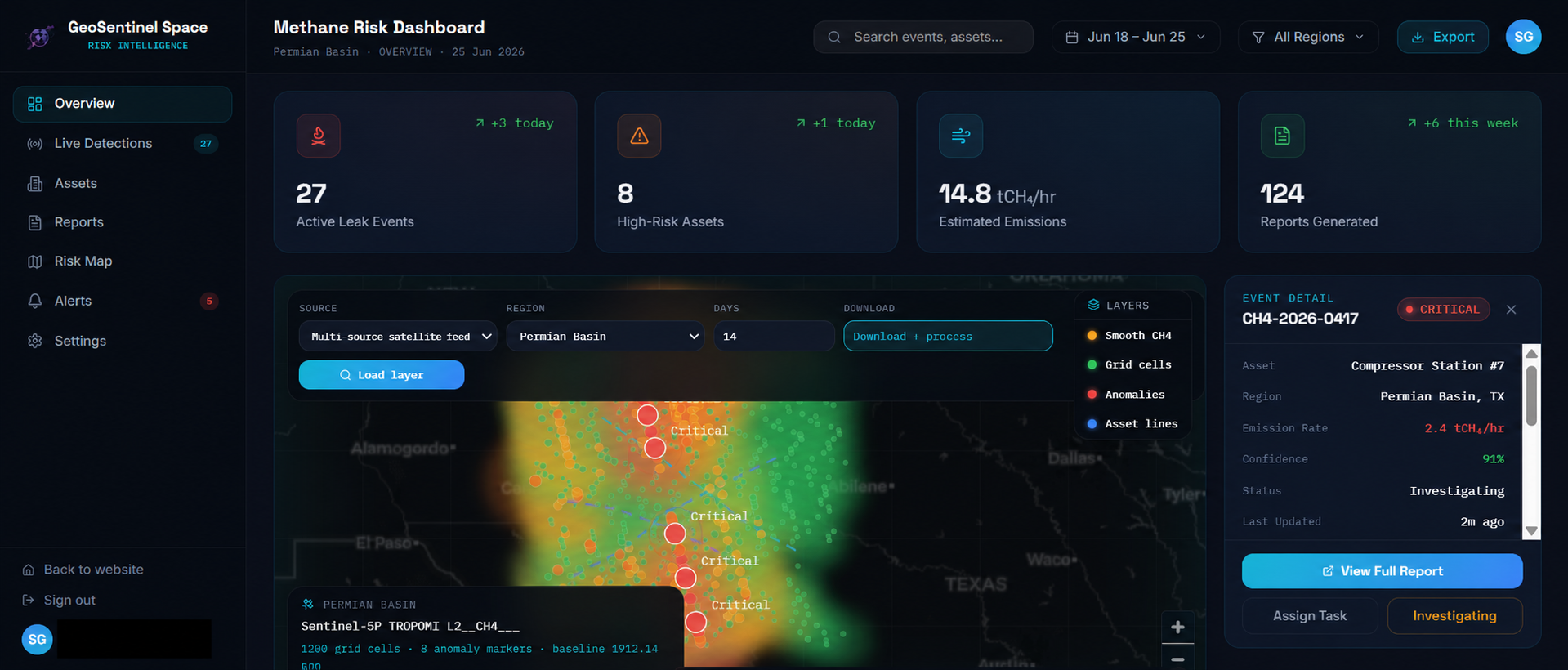
Task: Toggle the Smooth CH4 layer
Action: pos(1129,335)
